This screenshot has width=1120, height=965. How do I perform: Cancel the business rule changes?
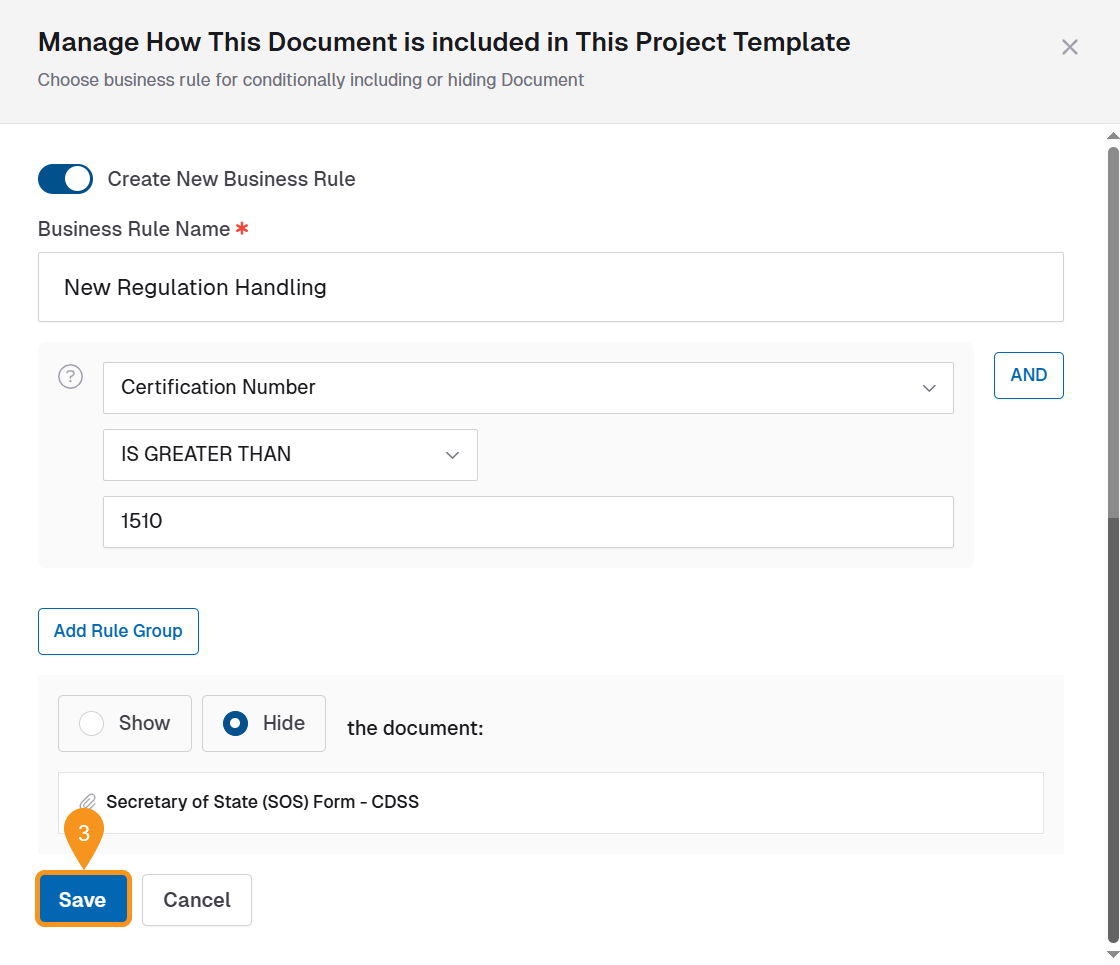point(197,900)
